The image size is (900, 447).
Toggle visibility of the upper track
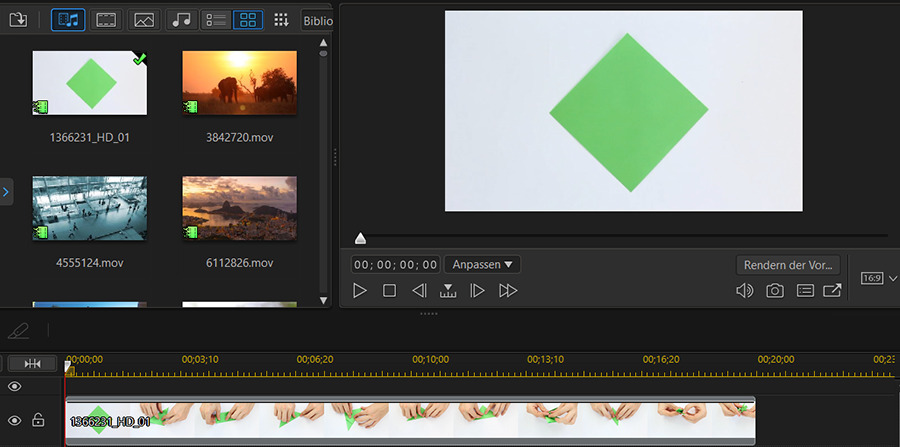[15, 386]
